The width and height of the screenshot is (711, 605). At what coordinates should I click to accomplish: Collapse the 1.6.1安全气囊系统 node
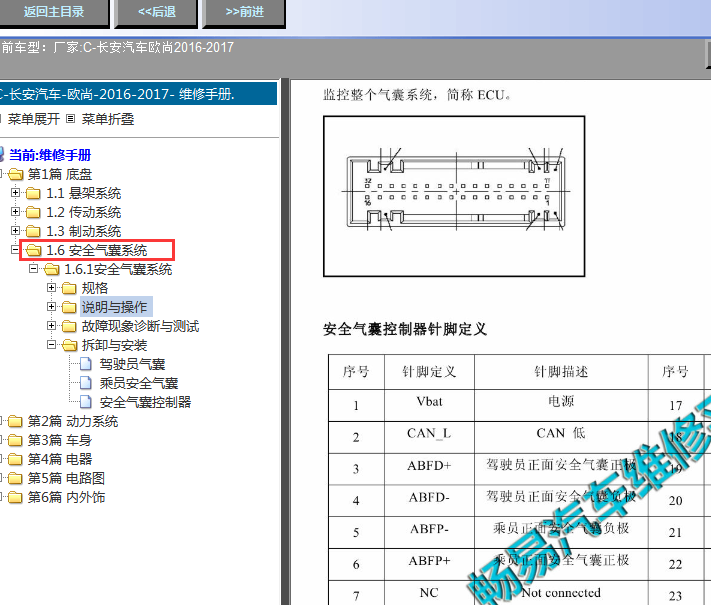34,269
